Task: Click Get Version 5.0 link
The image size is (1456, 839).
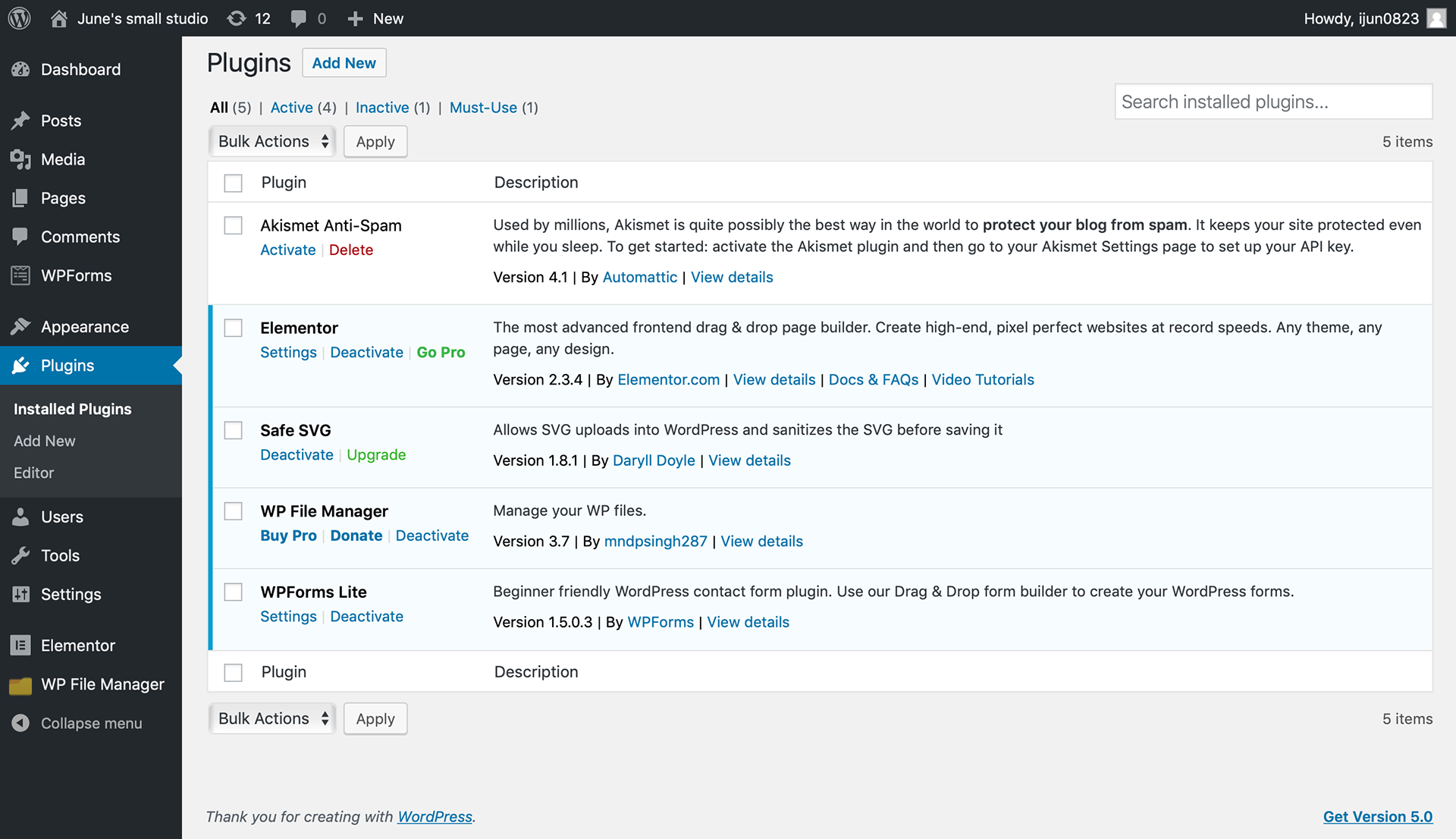Action: pyautogui.click(x=1378, y=817)
